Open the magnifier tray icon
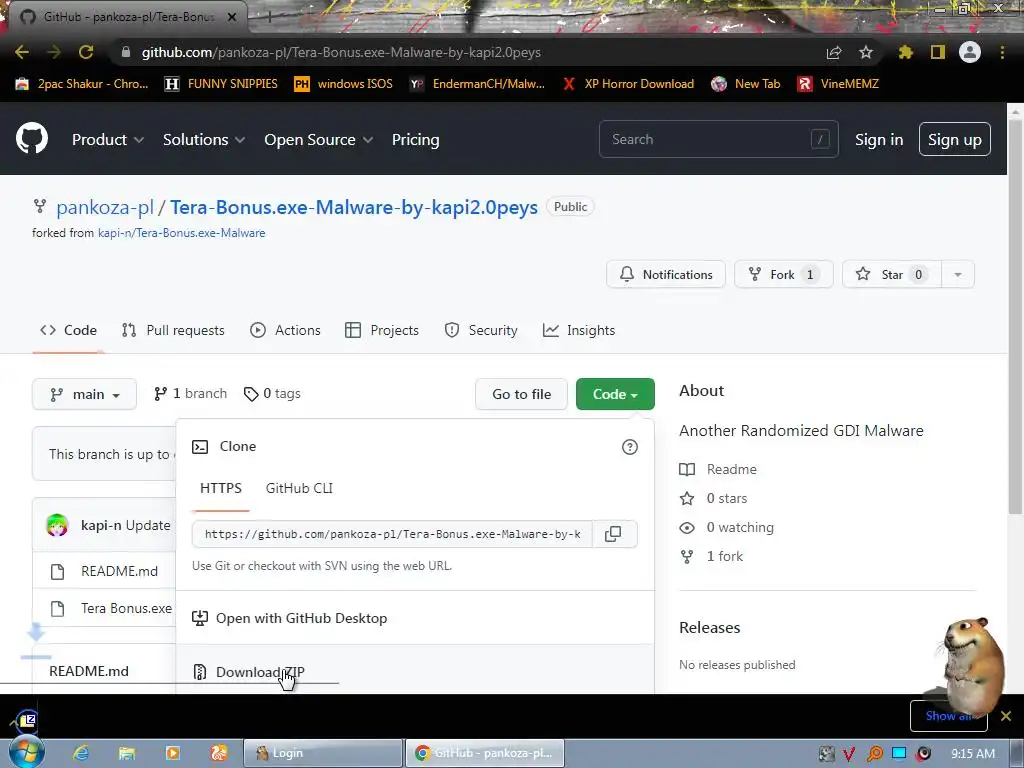The height and width of the screenshot is (768, 1024). point(874,754)
